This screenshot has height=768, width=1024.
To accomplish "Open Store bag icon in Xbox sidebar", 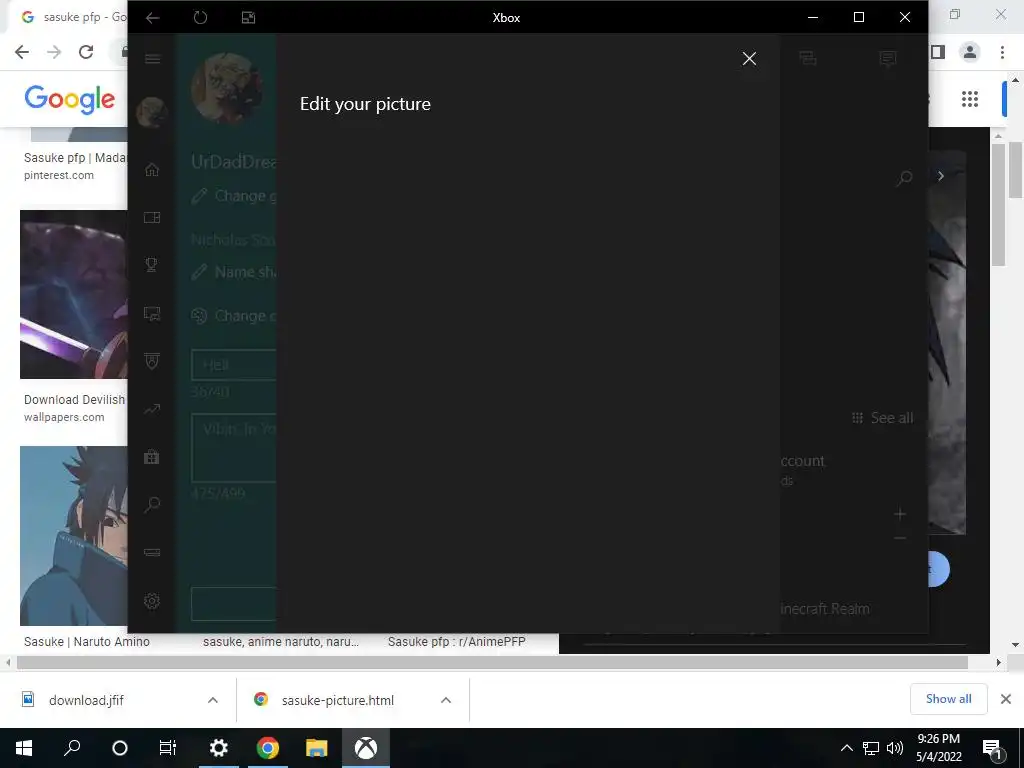I will click(x=152, y=456).
